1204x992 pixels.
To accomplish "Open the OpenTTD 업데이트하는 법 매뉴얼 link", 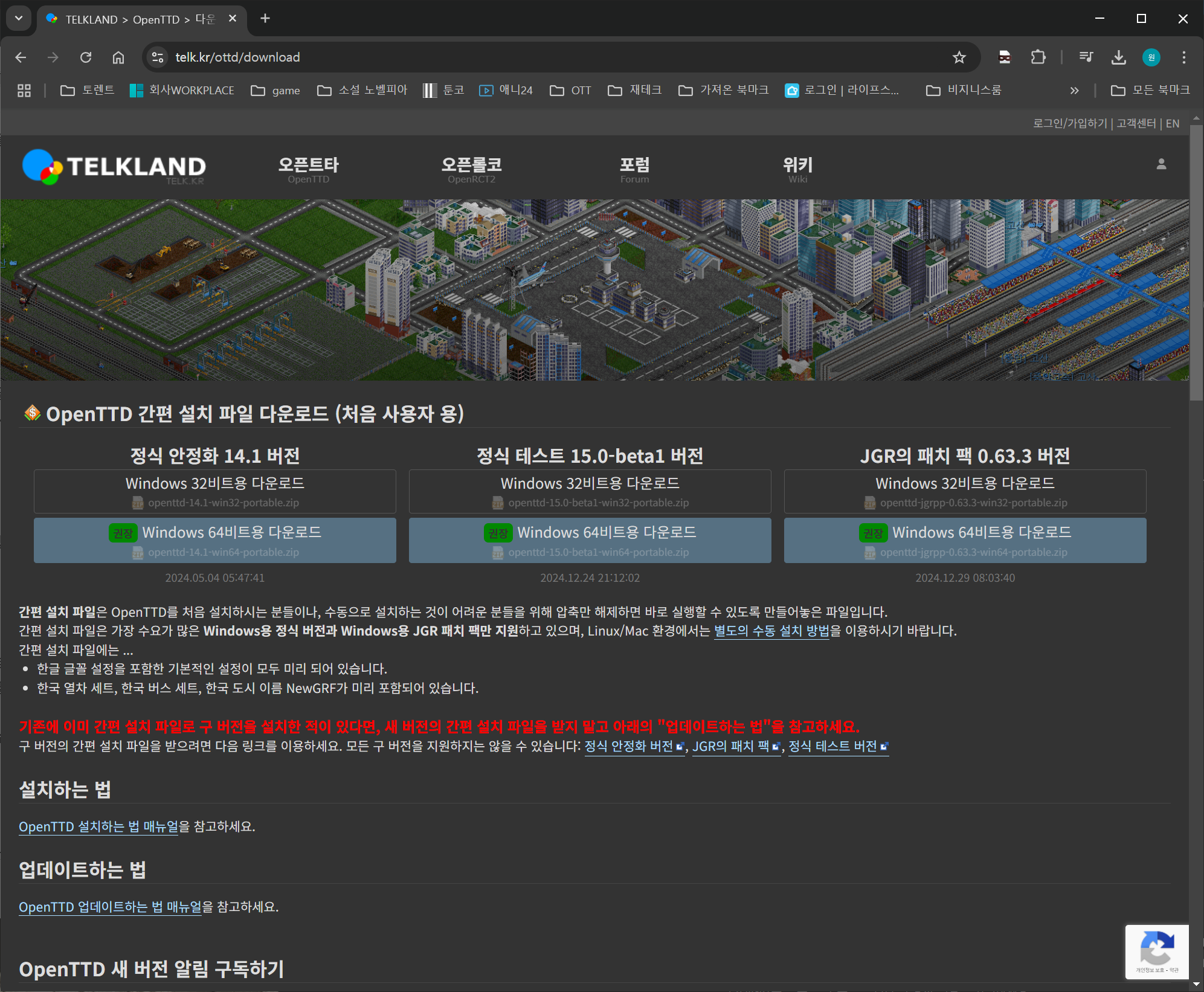I will click(x=110, y=907).
